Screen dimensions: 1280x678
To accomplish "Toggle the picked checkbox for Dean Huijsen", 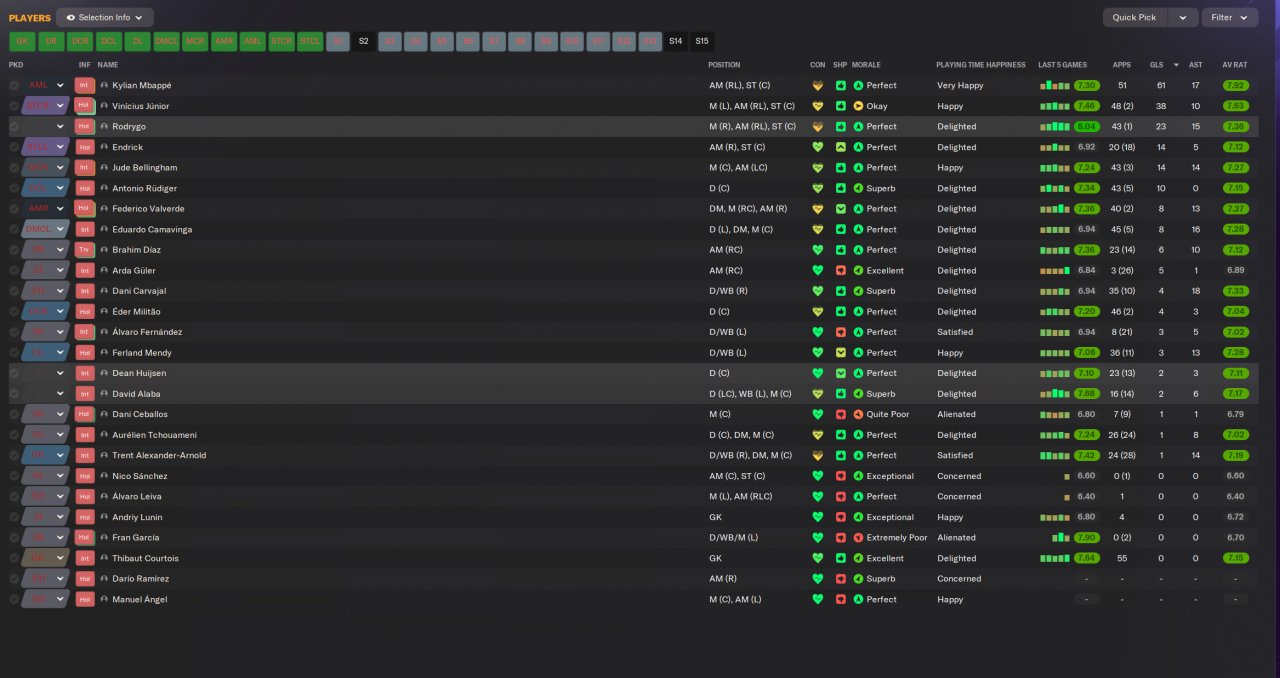I will click(x=14, y=373).
